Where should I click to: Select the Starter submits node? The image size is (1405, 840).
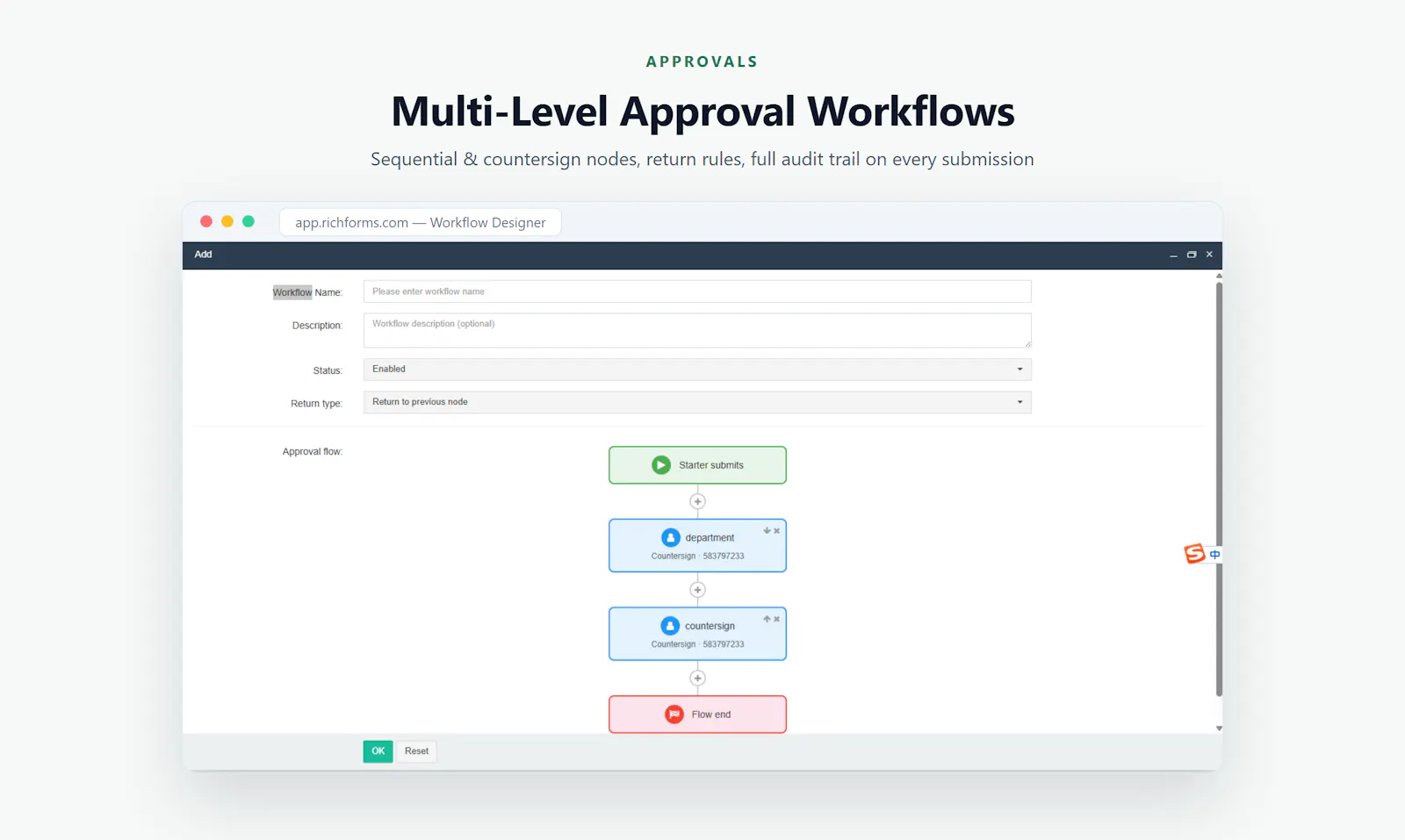[x=697, y=465]
